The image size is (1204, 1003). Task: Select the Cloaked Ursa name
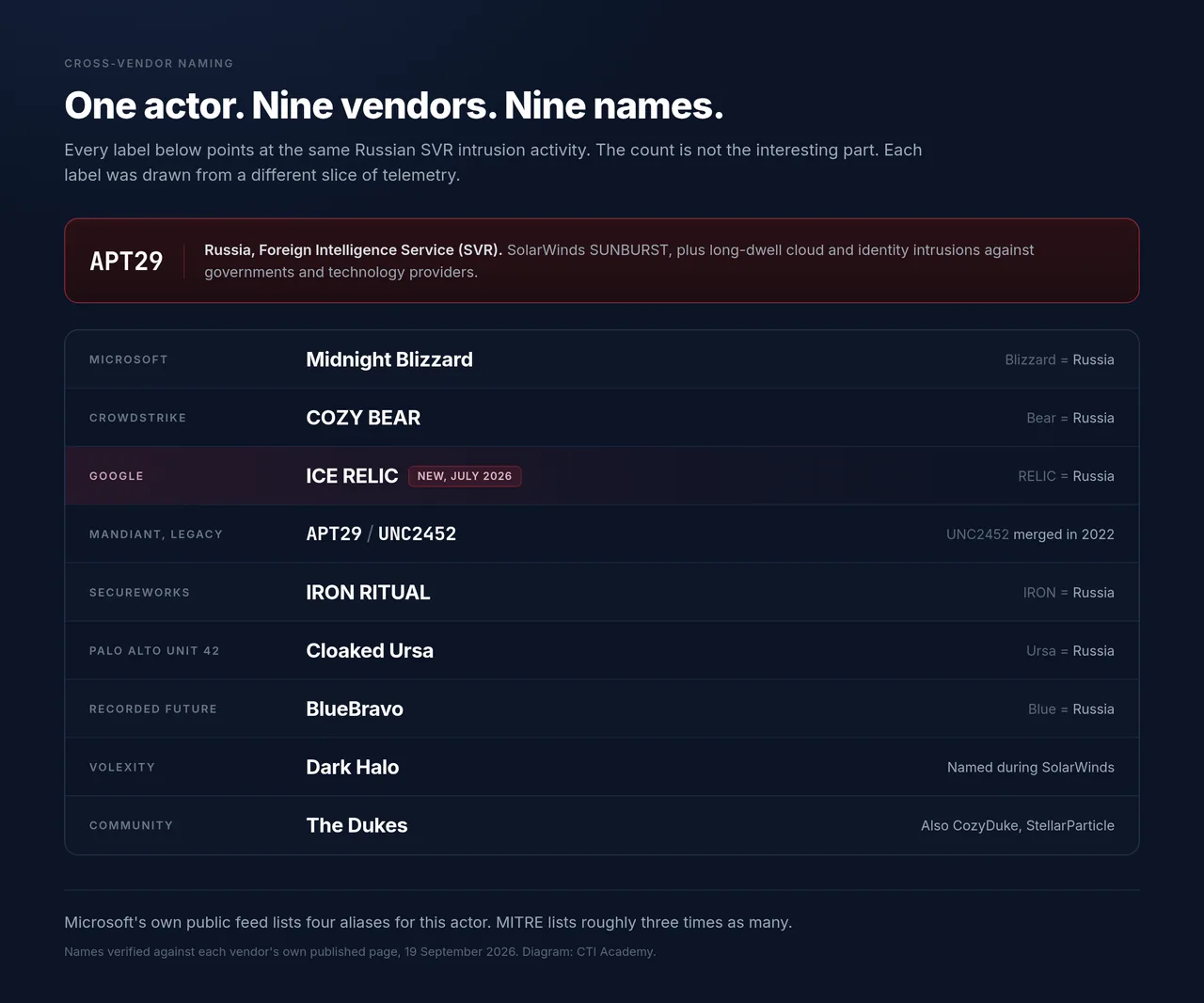[x=370, y=651]
